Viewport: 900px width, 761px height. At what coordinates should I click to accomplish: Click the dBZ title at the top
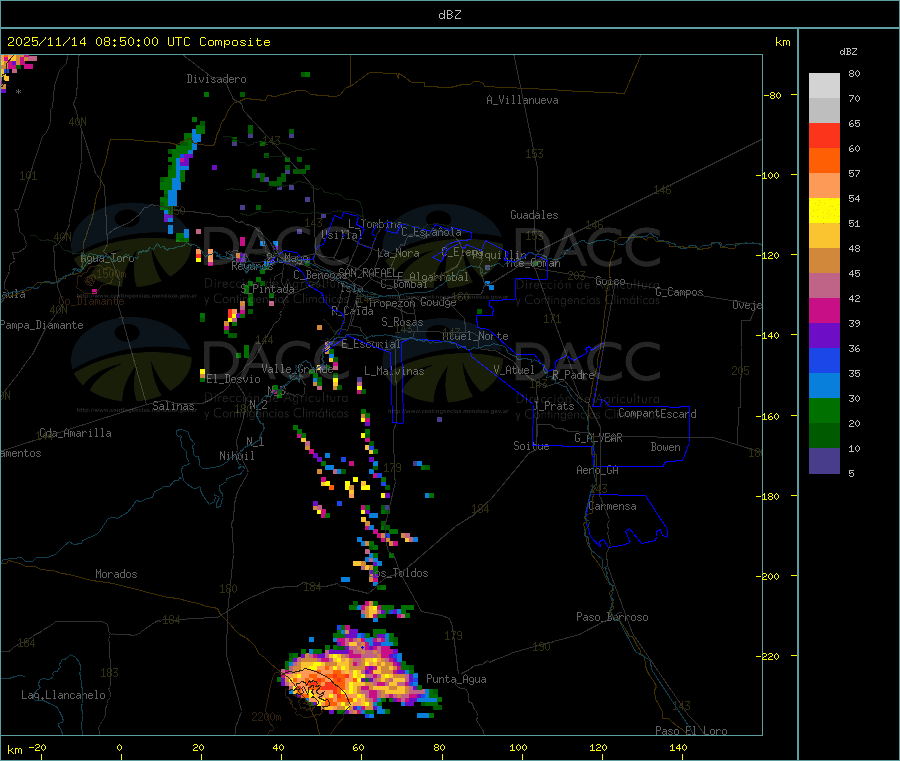click(449, 15)
